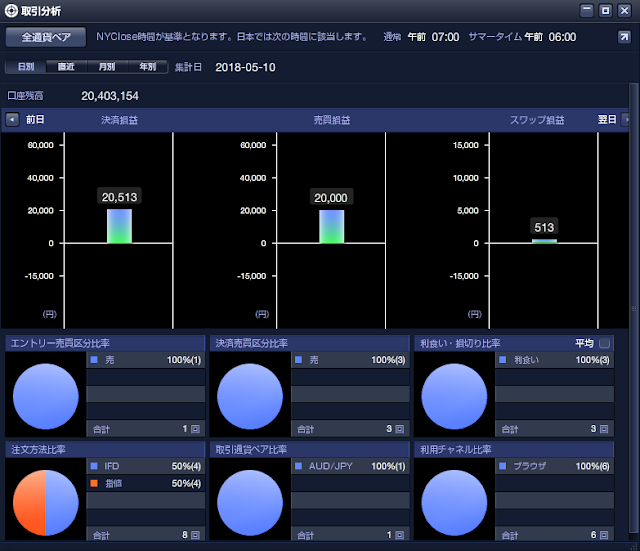The width and height of the screenshot is (640, 551).
Task: Open the 全通貨ペア currency pair selector
Action: coord(46,37)
